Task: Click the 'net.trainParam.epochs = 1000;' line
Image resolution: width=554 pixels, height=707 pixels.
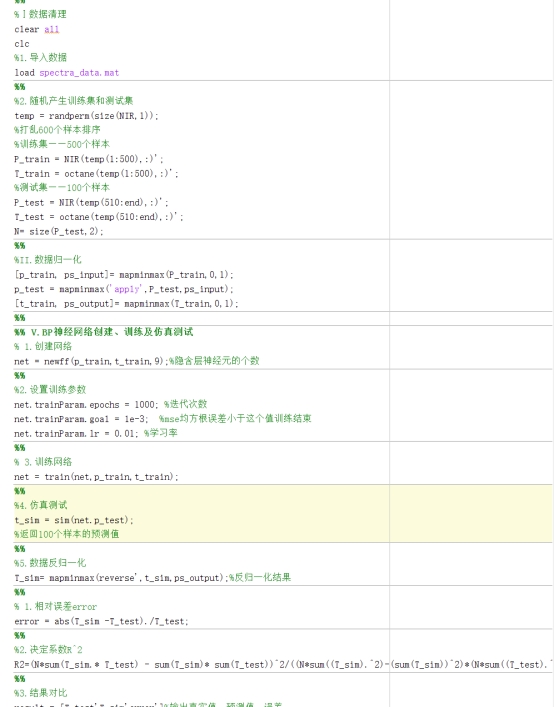Action: 110,404
